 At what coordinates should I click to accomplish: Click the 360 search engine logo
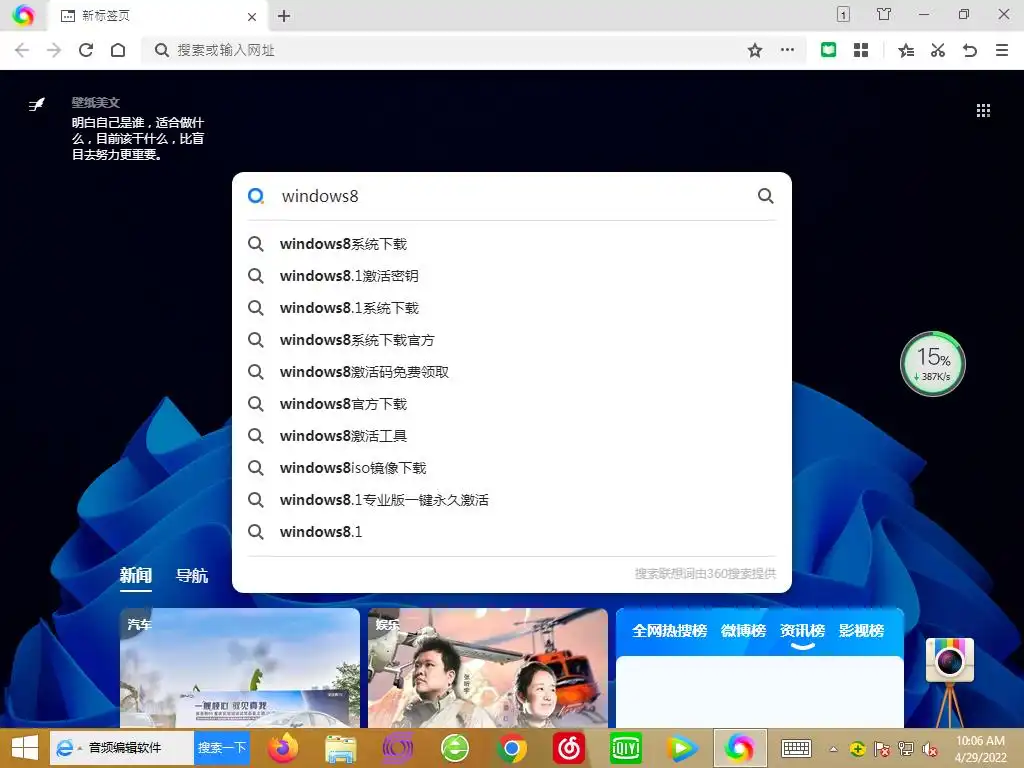coord(256,196)
